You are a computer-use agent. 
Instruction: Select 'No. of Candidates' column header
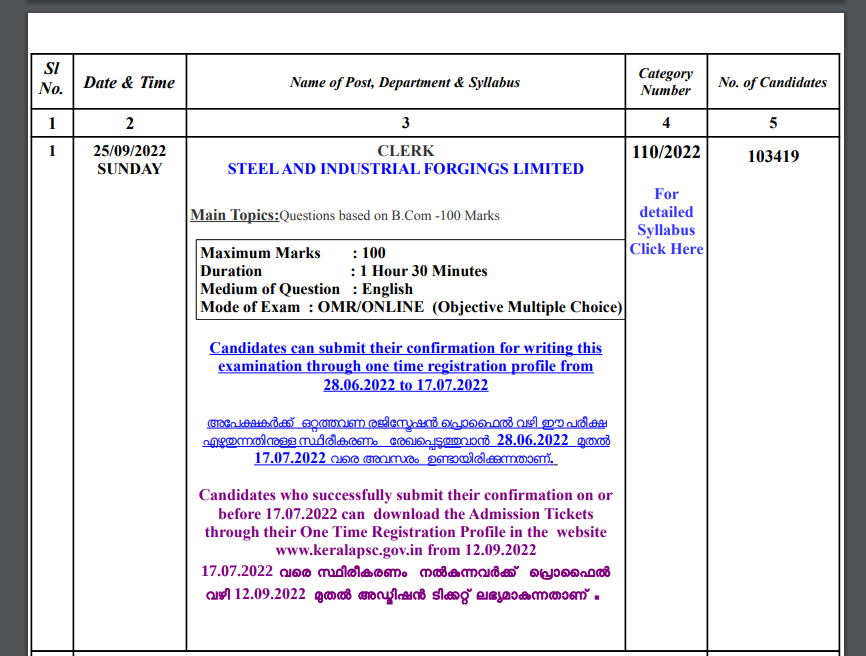click(773, 82)
